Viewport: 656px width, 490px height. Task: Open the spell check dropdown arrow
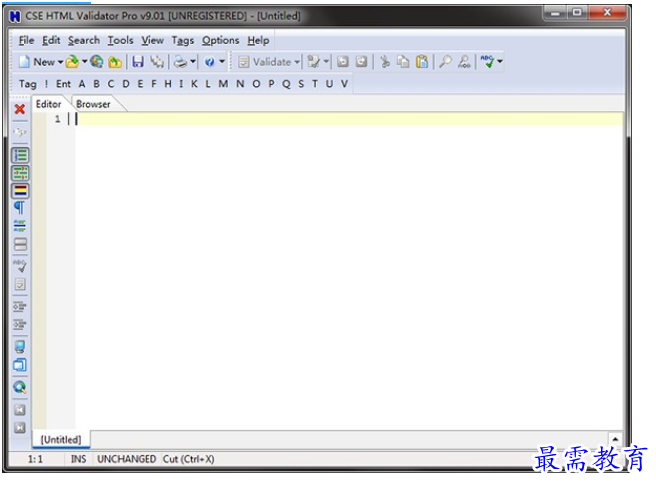pyautogui.click(x=500, y=62)
